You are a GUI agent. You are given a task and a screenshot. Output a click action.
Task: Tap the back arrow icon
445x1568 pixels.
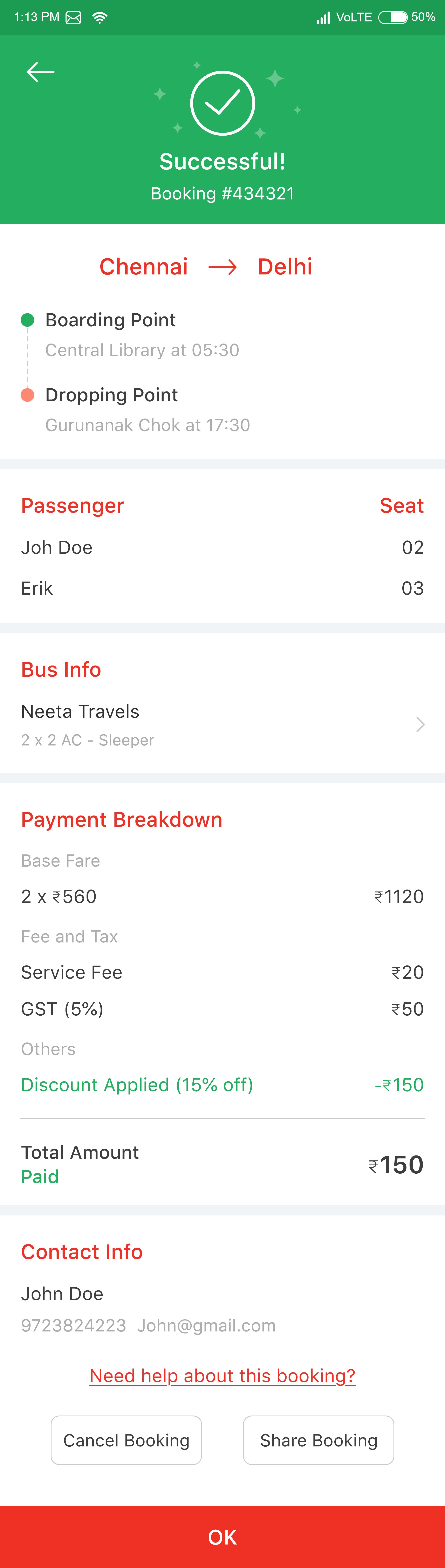click(40, 72)
